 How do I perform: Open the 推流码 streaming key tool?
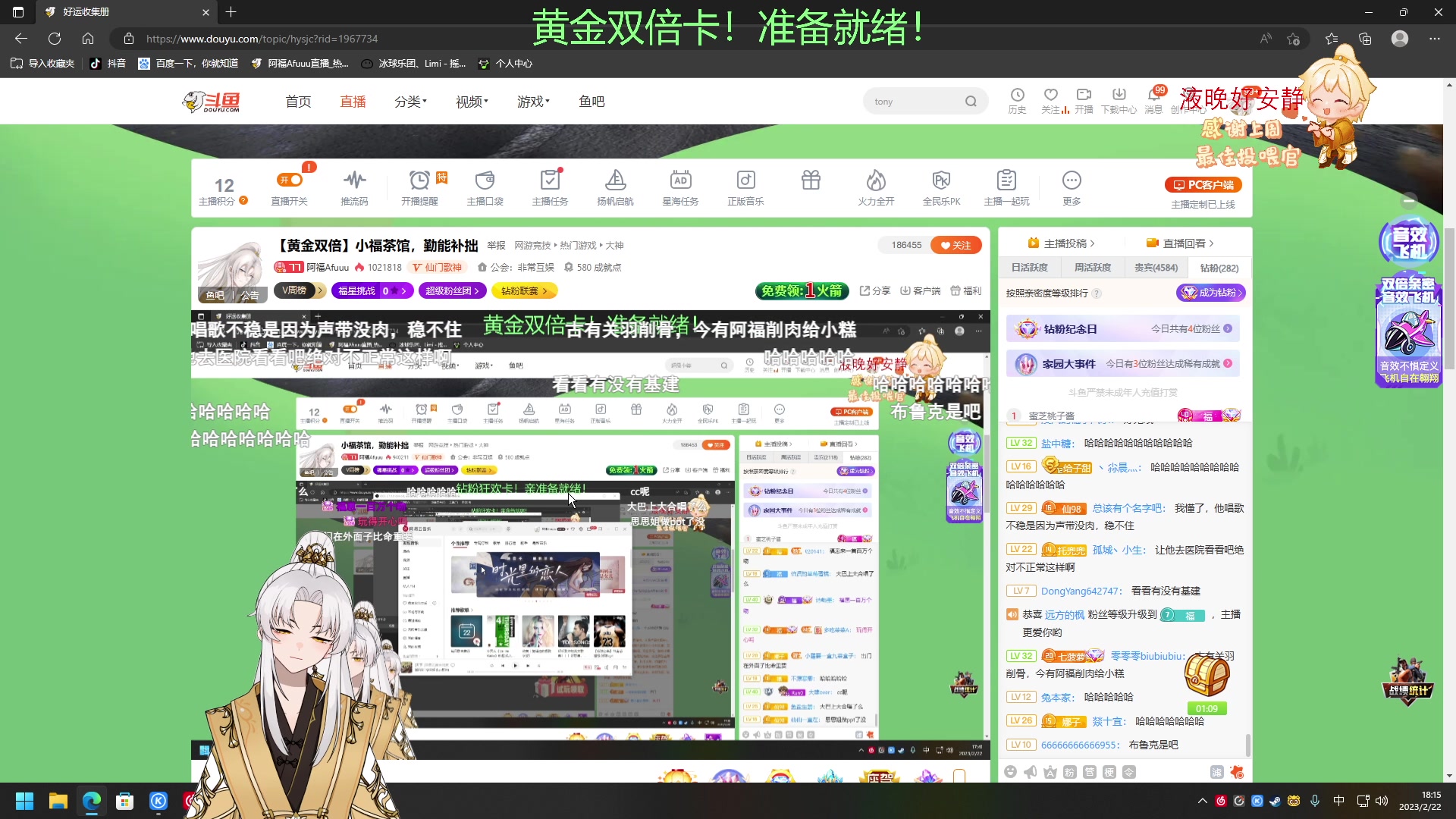(x=354, y=187)
